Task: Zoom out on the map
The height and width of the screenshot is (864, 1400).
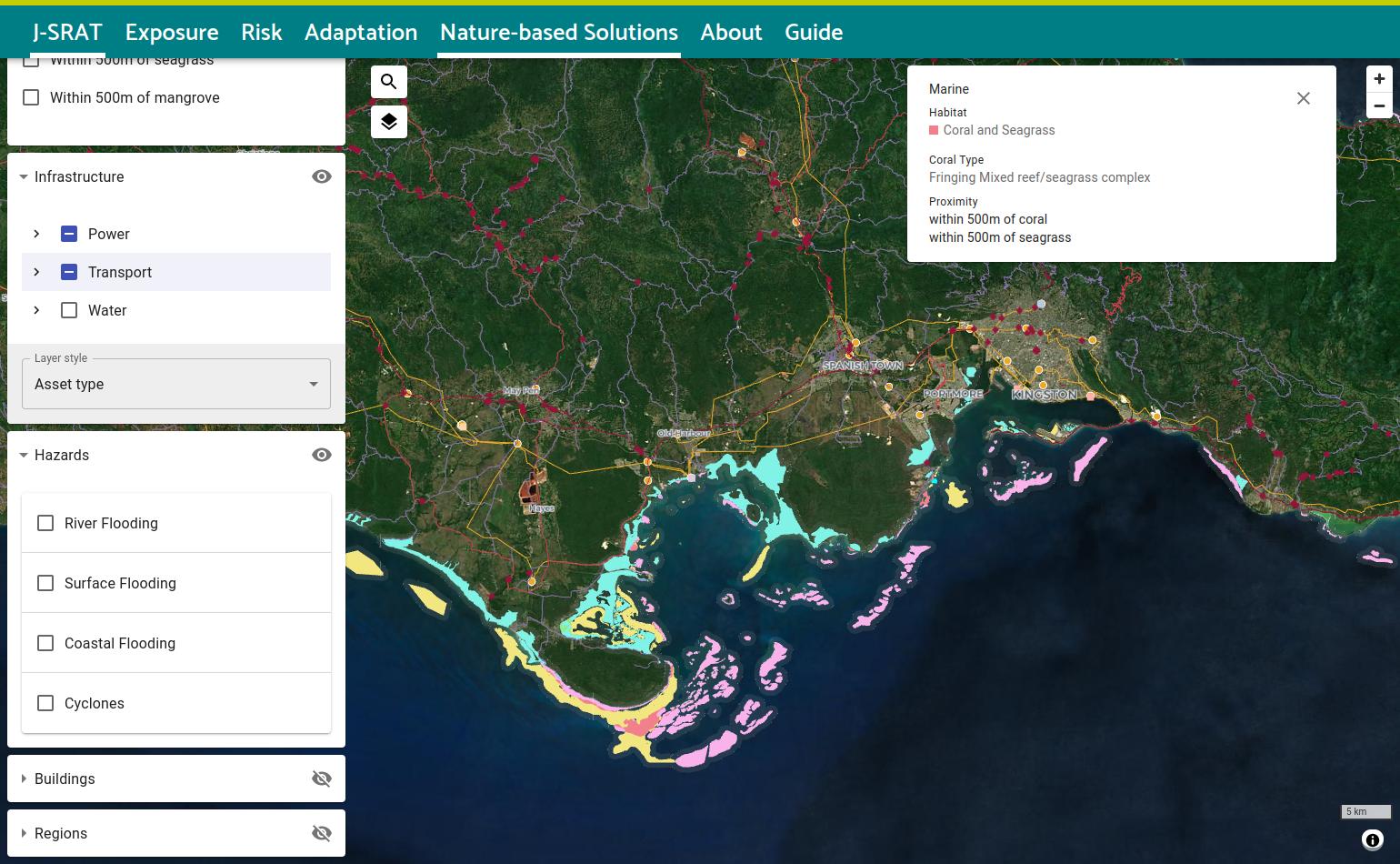Action: click(x=1379, y=106)
